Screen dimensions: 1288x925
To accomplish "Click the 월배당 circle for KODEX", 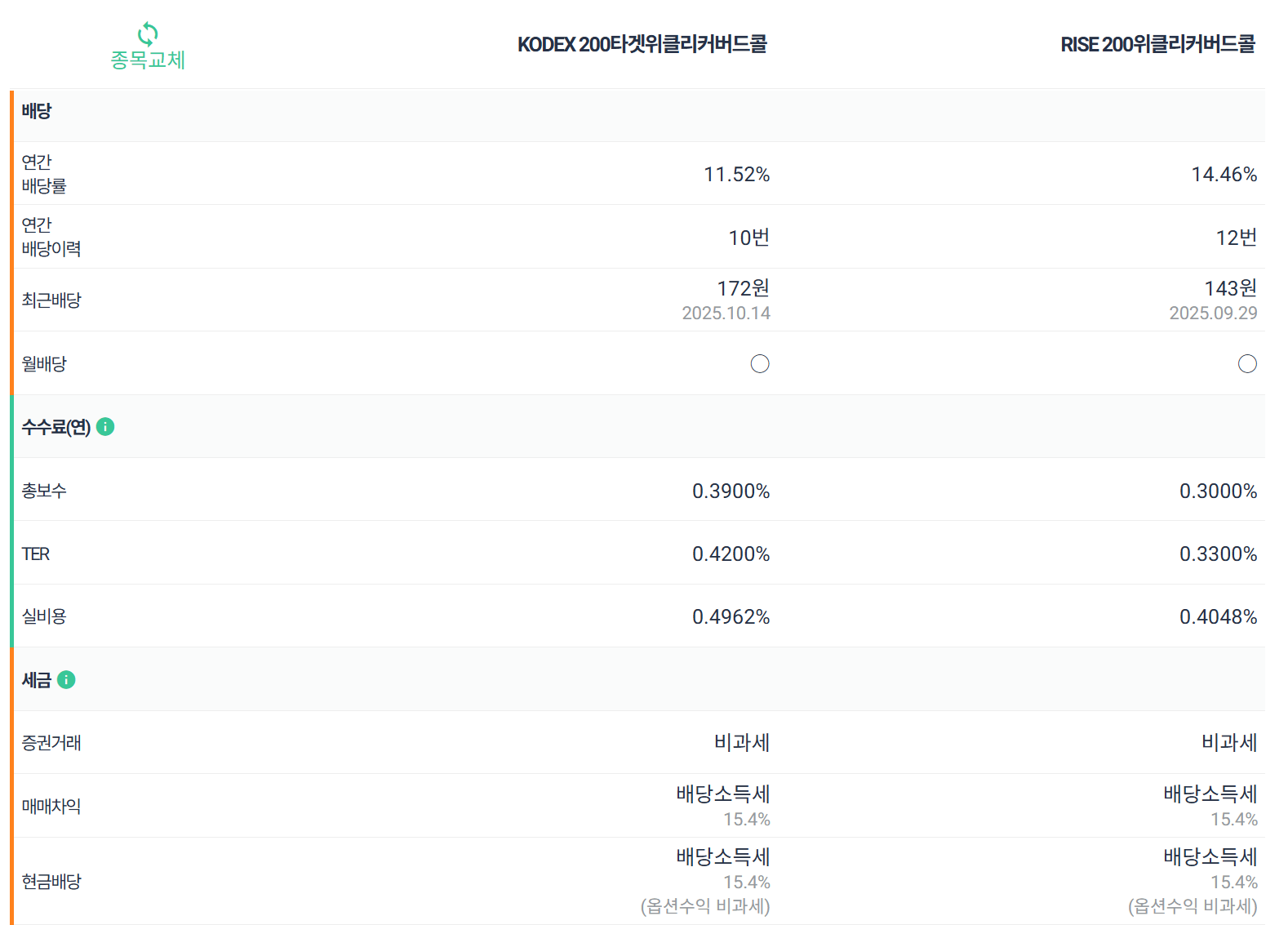I will pyautogui.click(x=760, y=363).
